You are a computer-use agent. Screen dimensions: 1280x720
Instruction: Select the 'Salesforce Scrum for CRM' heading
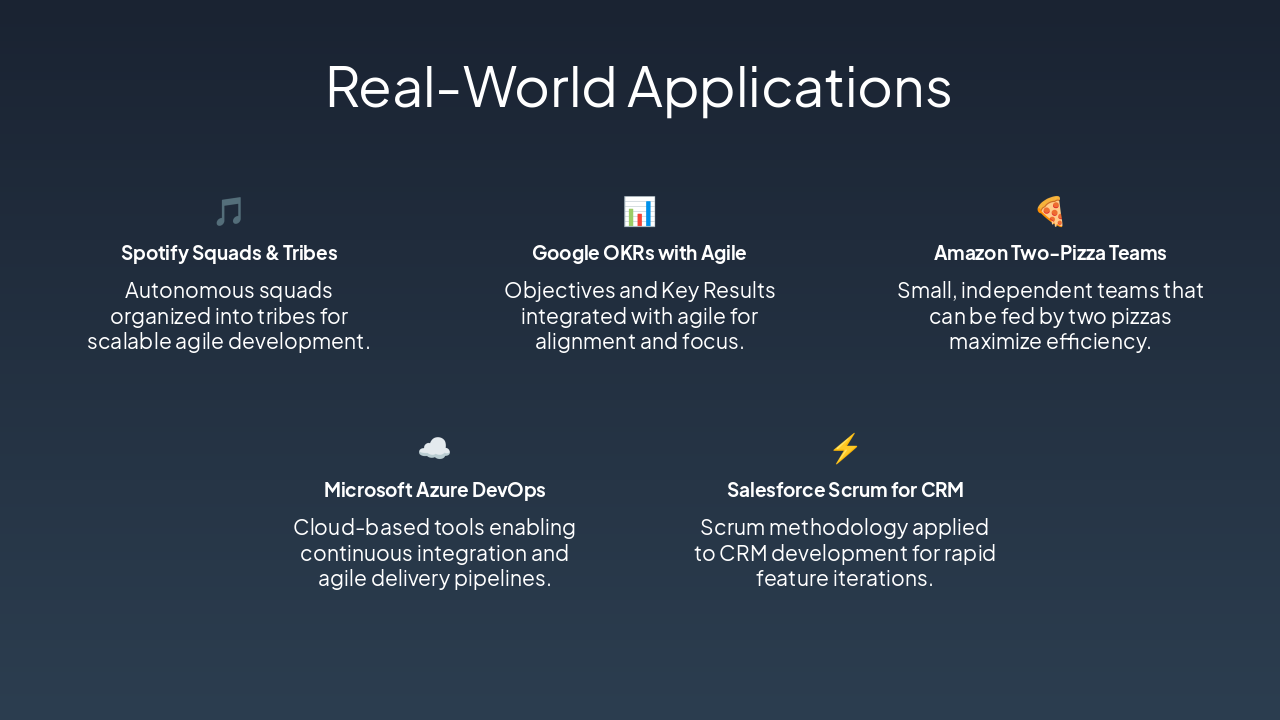coord(845,490)
